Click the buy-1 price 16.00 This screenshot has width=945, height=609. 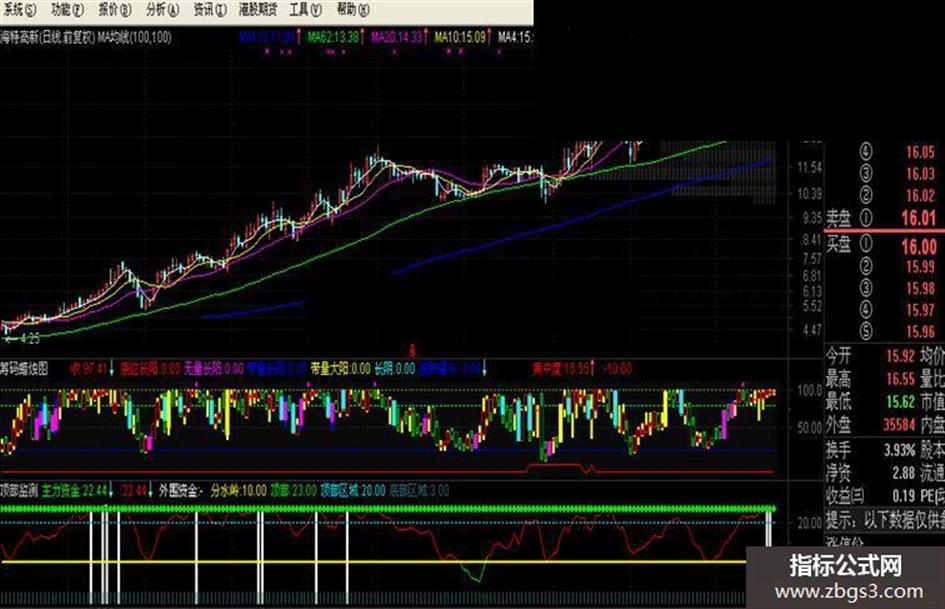(x=918, y=246)
